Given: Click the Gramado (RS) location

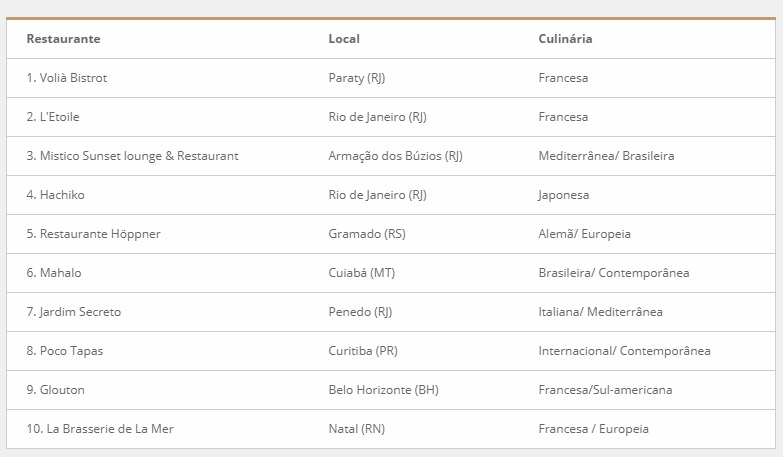Looking at the screenshot, I should point(367,234).
